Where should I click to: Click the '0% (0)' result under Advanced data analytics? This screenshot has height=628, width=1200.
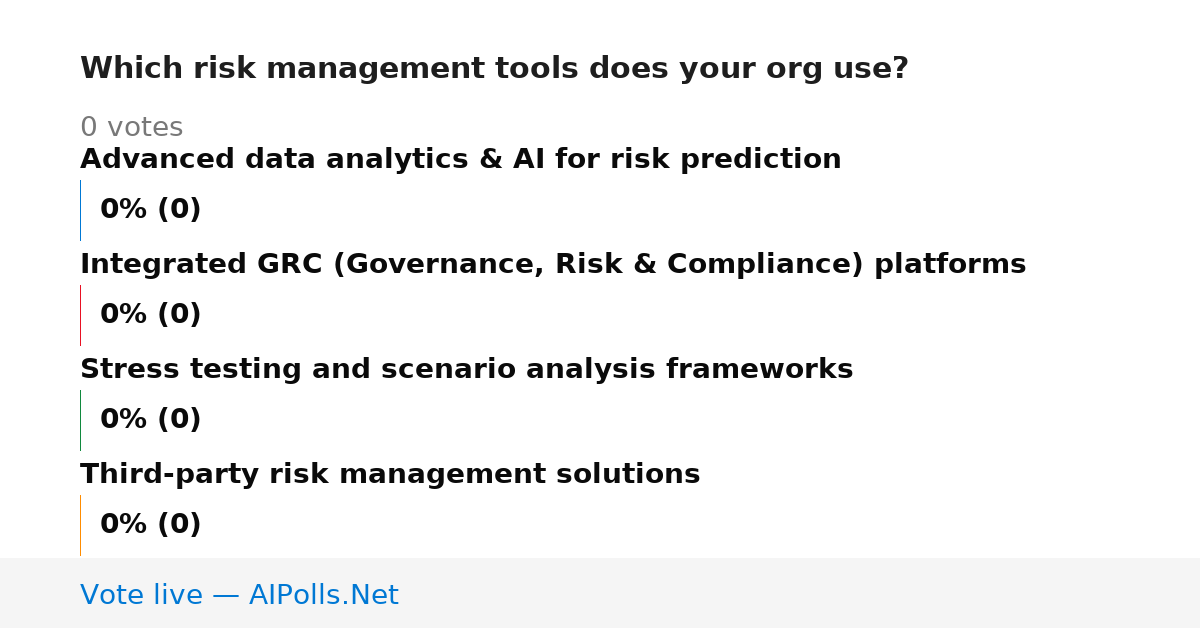pyautogui.click(x=150, y=210)
